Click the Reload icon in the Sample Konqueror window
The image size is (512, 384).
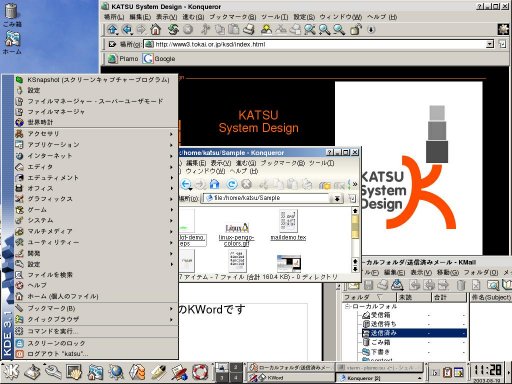tap(232, 184)
